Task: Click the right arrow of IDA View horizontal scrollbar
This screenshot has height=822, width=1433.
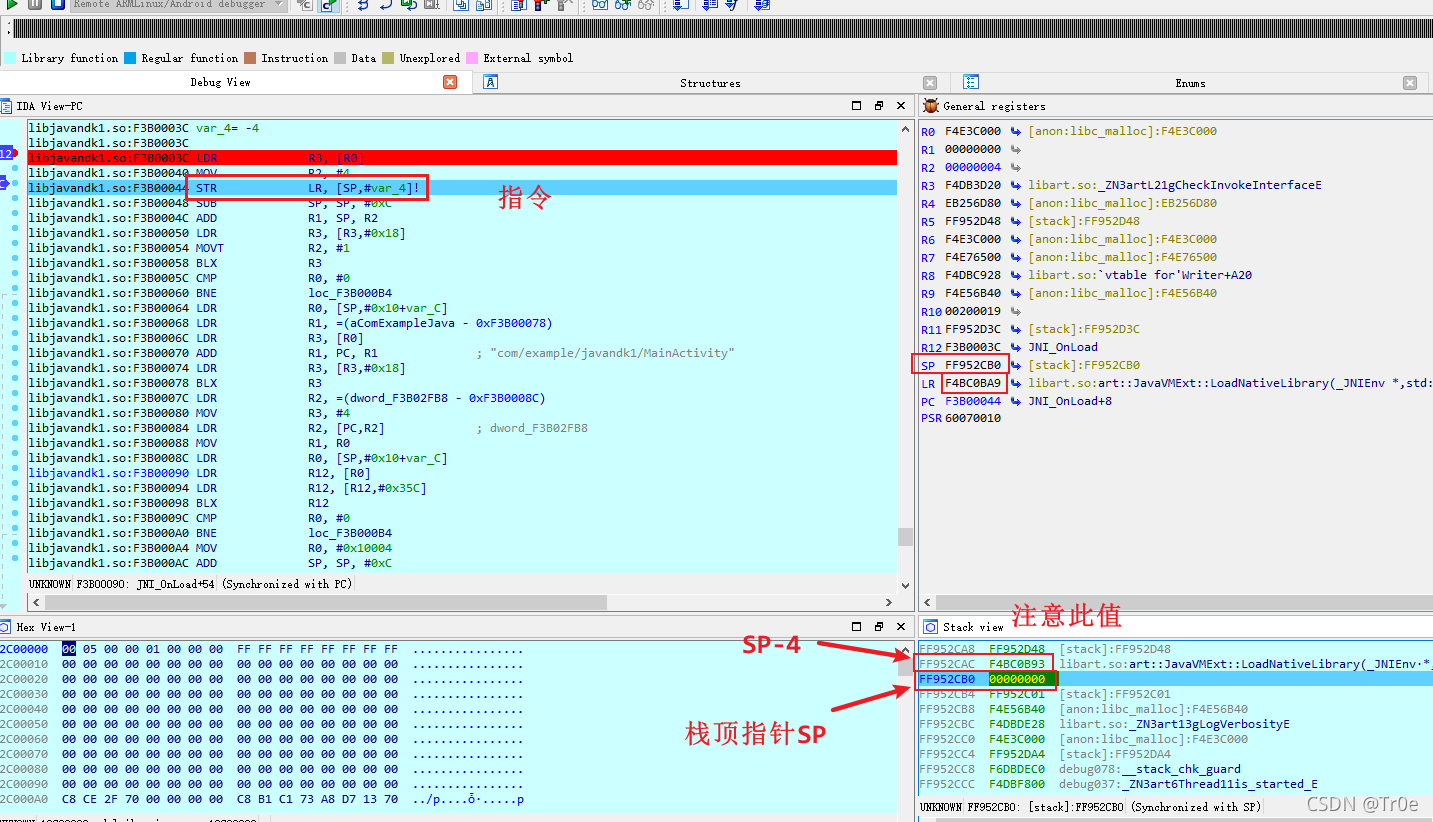Action: click(x=890, y=603)
